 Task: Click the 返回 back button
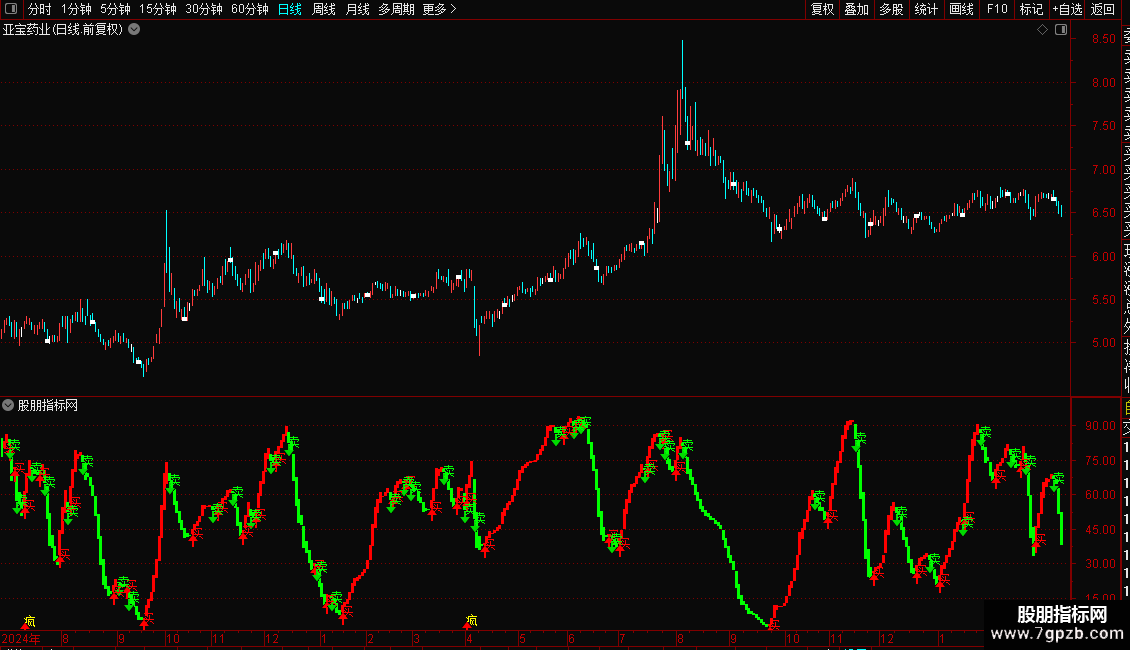[x=1103, y=9]
